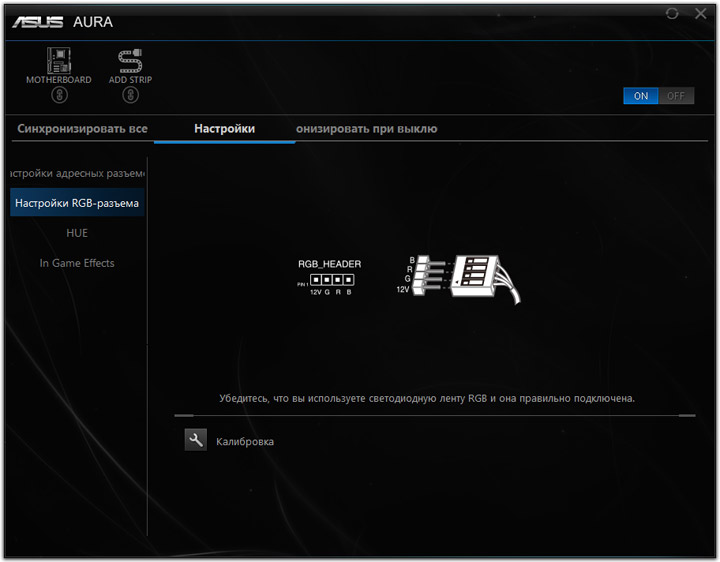This screenshot has height=562, width=720.
Task: Toggle sync link under Add Strip
Action: coord(130,95)
